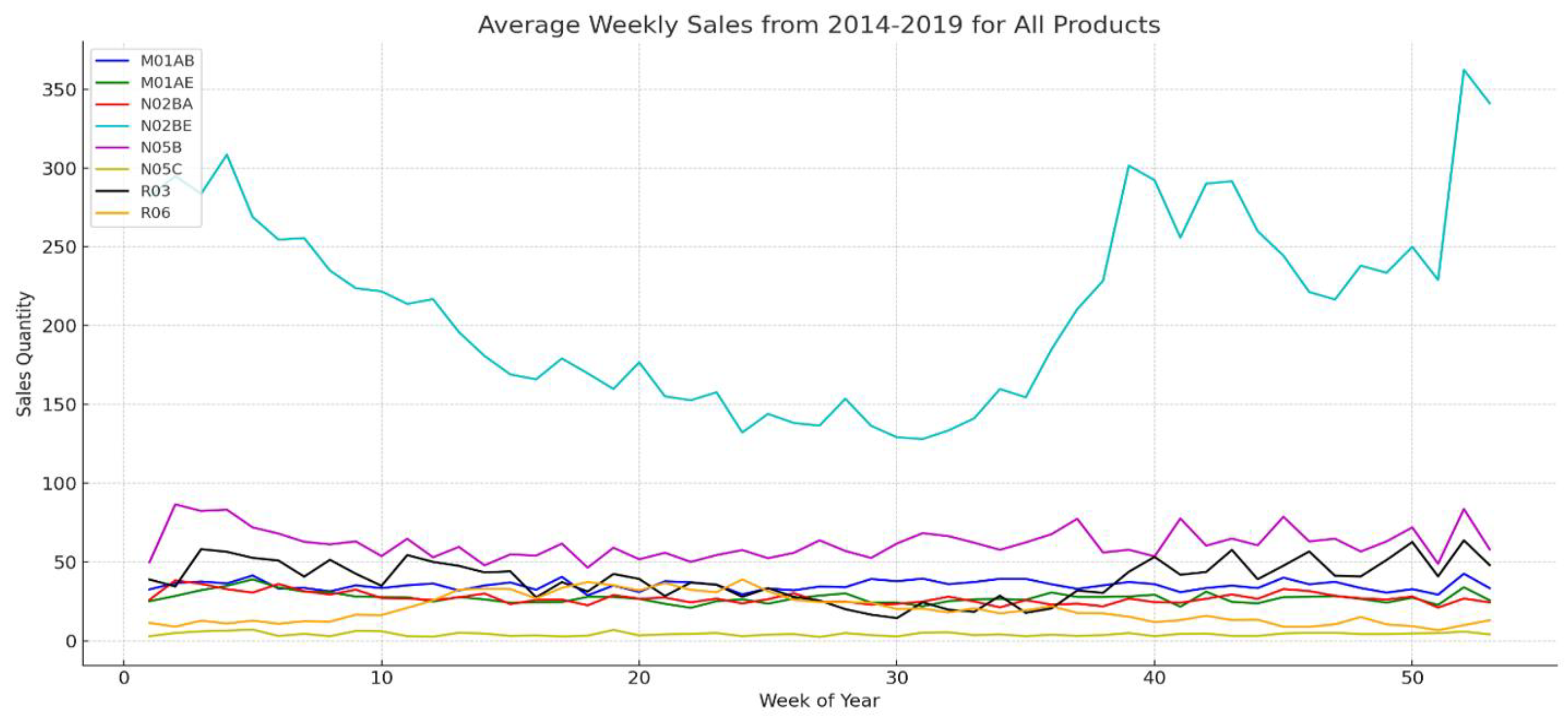Image resolution: width=1568 pixels, height=722 pixels.
Task: Click the N05B magenta peak near week 2
Action: coord(176,505)
